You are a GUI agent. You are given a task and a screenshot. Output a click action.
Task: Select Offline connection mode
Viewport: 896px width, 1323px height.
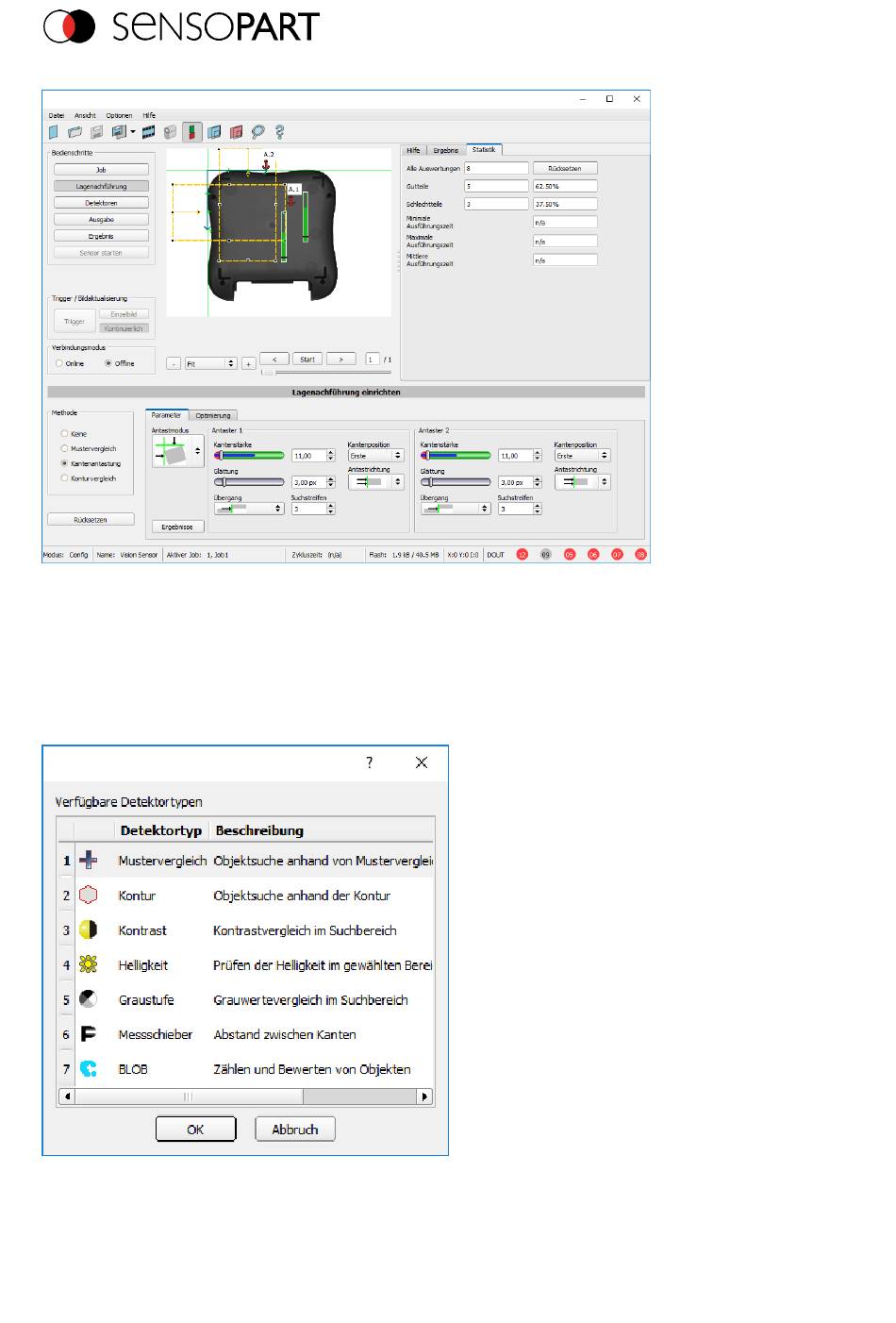point(108,363)
